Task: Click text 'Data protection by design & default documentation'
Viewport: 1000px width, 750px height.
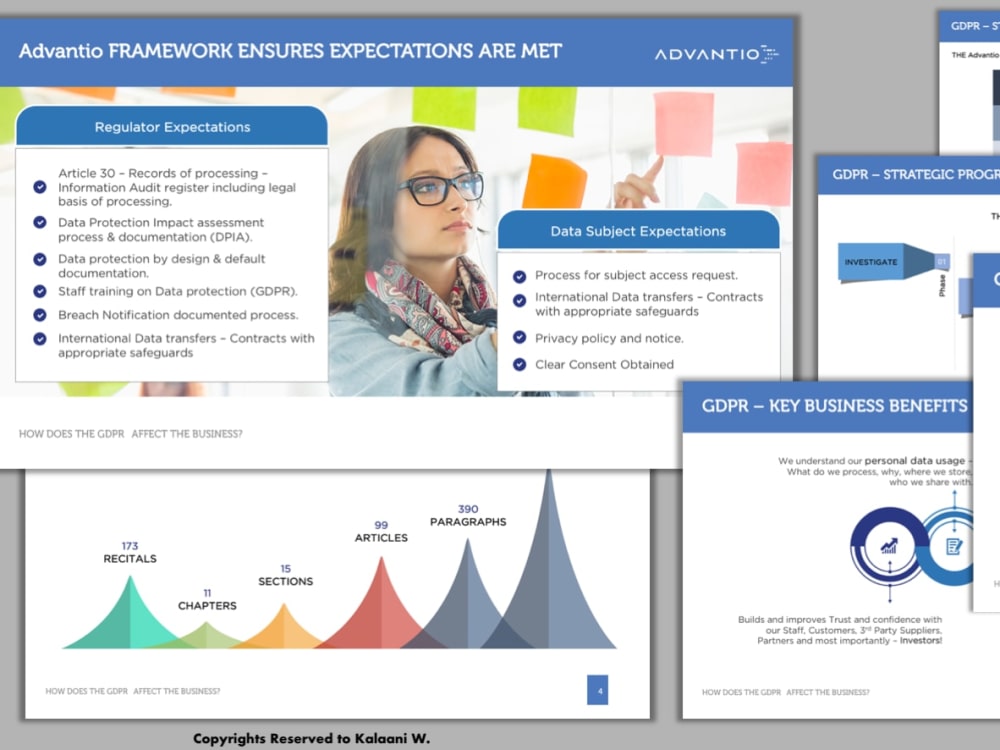Action: (161, 266)
